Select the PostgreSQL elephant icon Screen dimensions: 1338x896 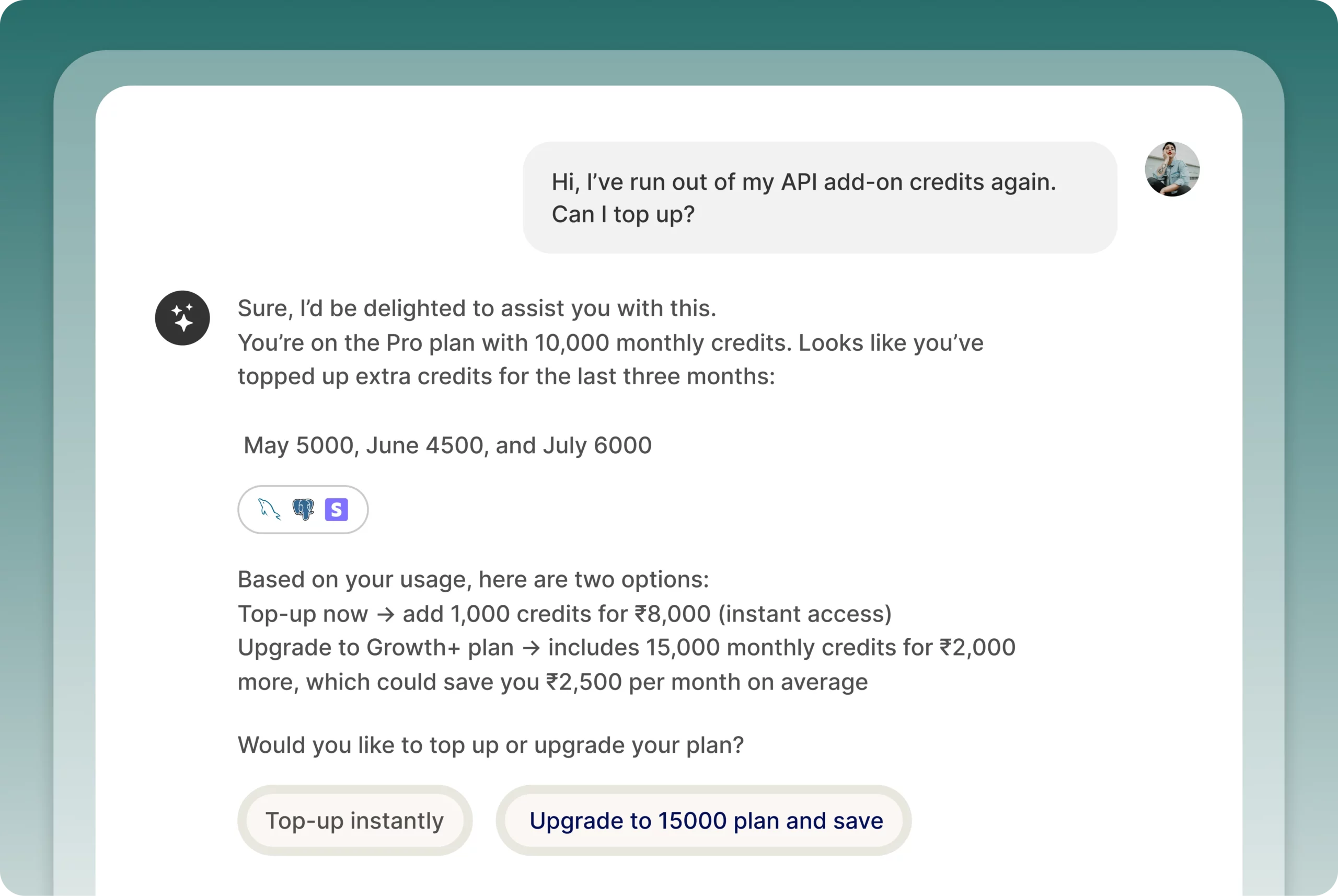point(303,509)
